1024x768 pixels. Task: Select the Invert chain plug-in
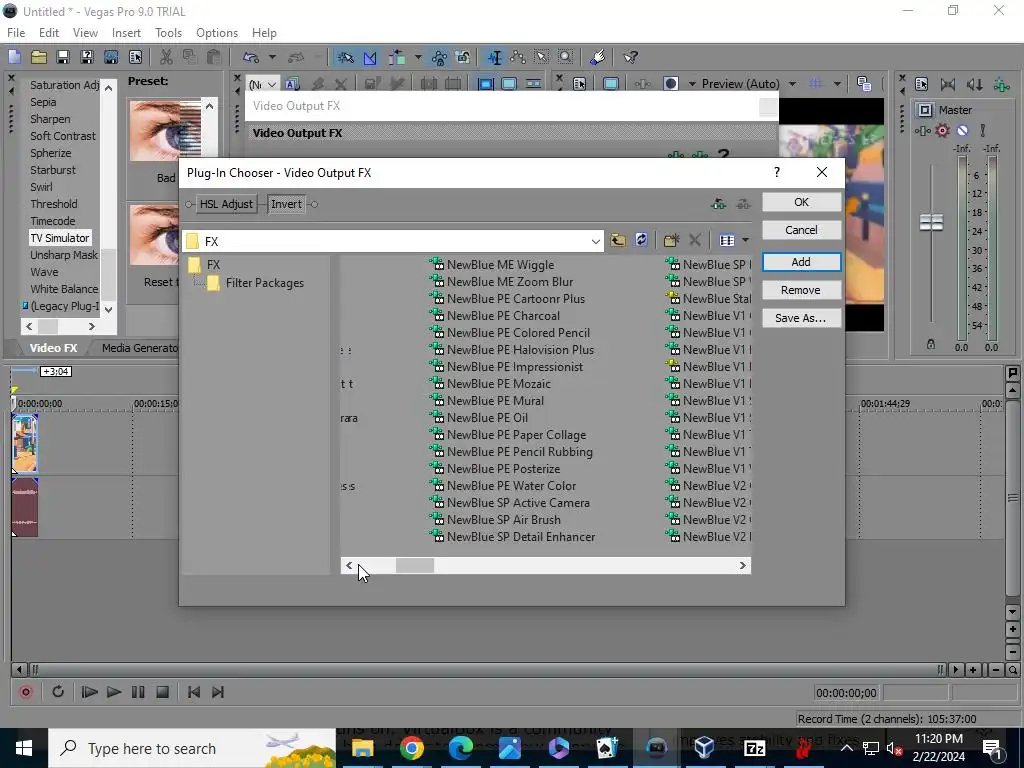[x=286, y=204]
